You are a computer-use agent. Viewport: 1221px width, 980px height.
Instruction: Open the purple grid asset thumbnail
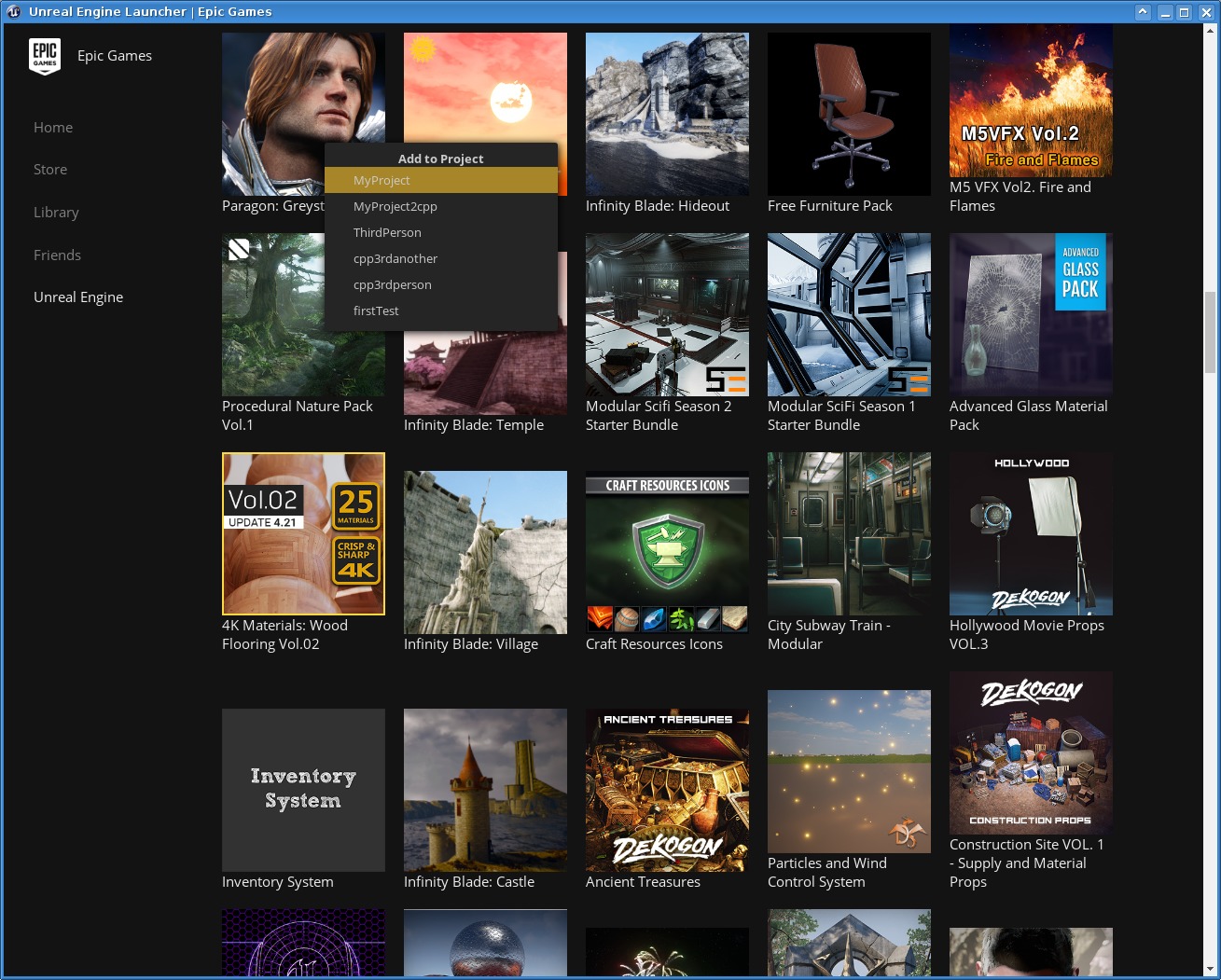(x=303, y=944)
